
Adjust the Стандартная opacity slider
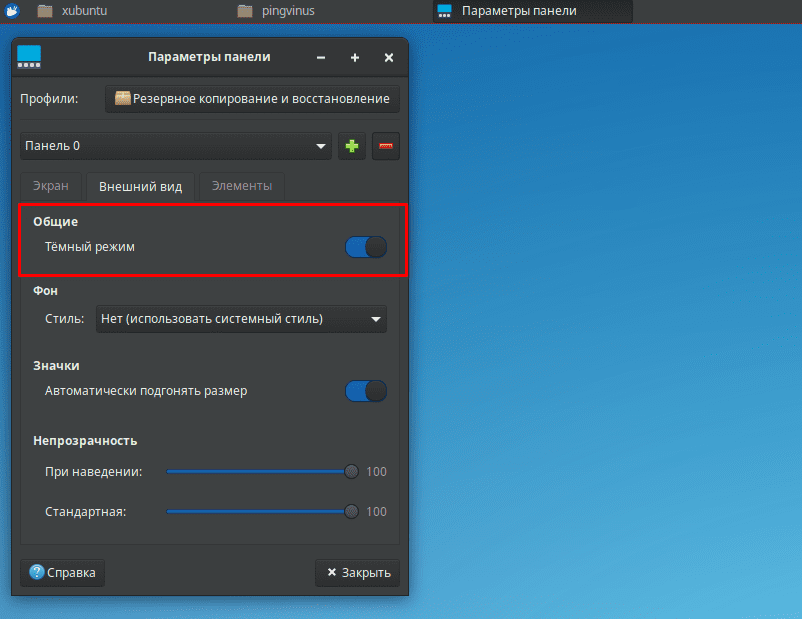coord(262,512)
